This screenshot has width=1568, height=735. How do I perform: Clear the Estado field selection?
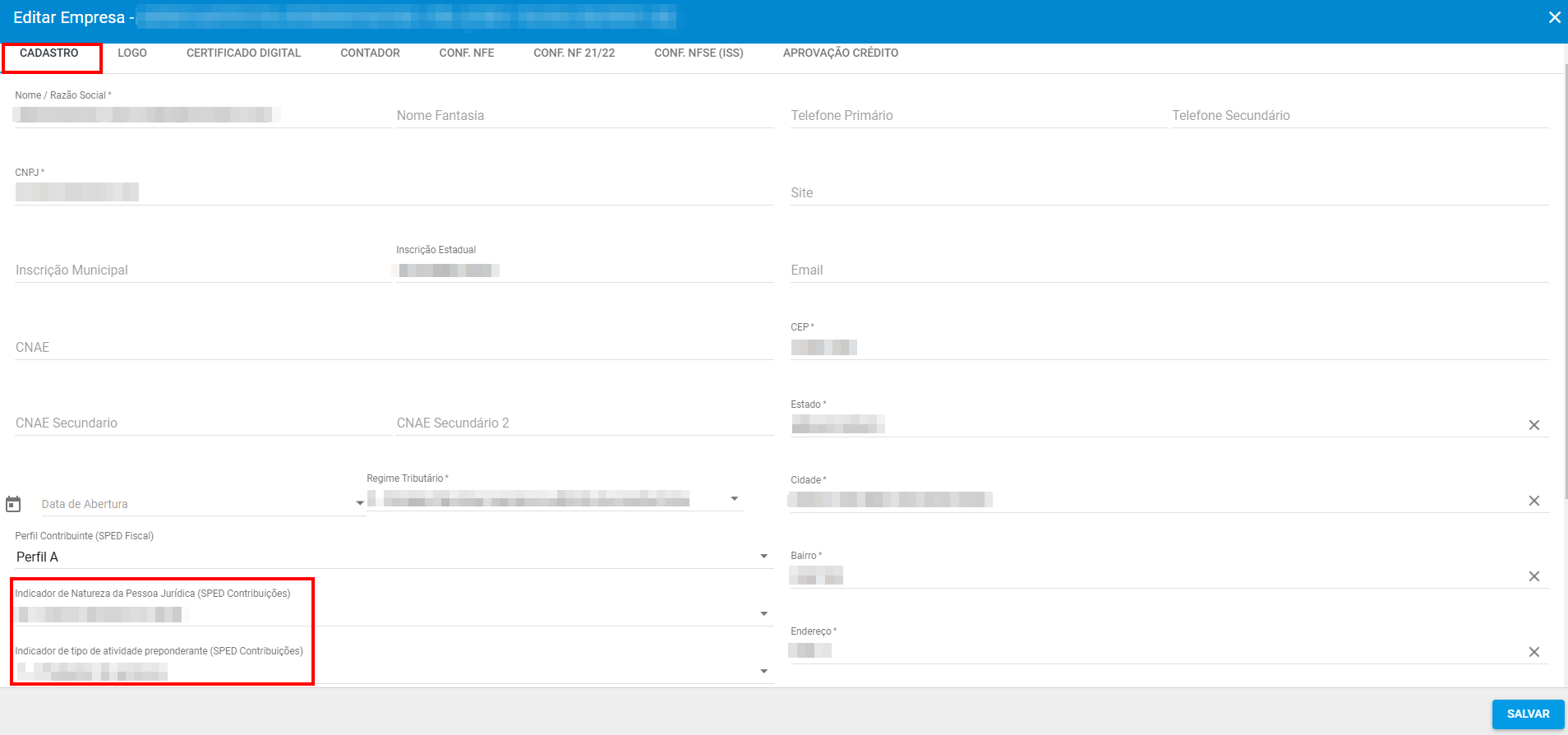click(1533, 425)
